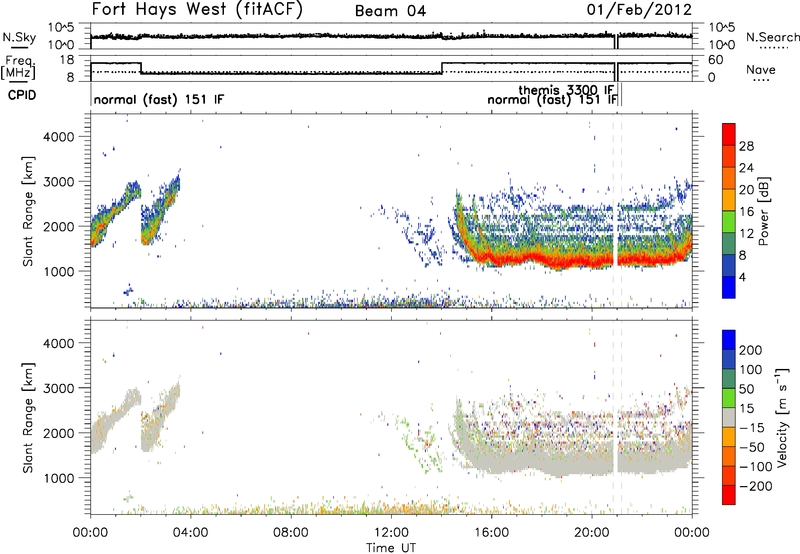Click velocity panel 'Slant Range [km]' label
Viewport: 800px width, 554px height.
point(28,418)
